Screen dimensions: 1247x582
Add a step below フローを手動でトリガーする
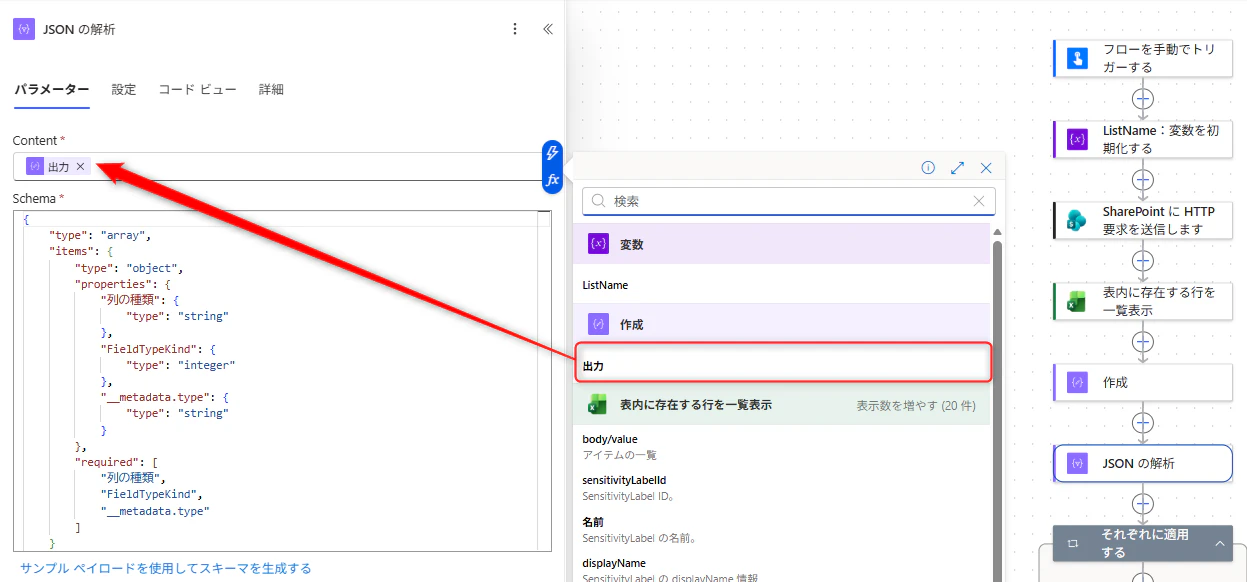pos(1142,99)
